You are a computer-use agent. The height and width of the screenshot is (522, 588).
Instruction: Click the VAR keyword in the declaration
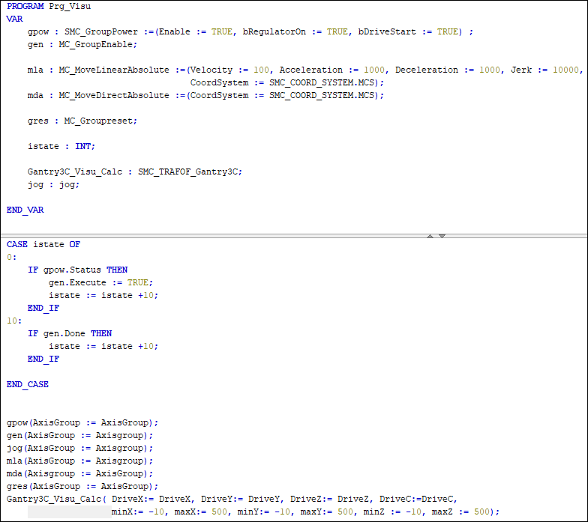[x=15, y=19]
